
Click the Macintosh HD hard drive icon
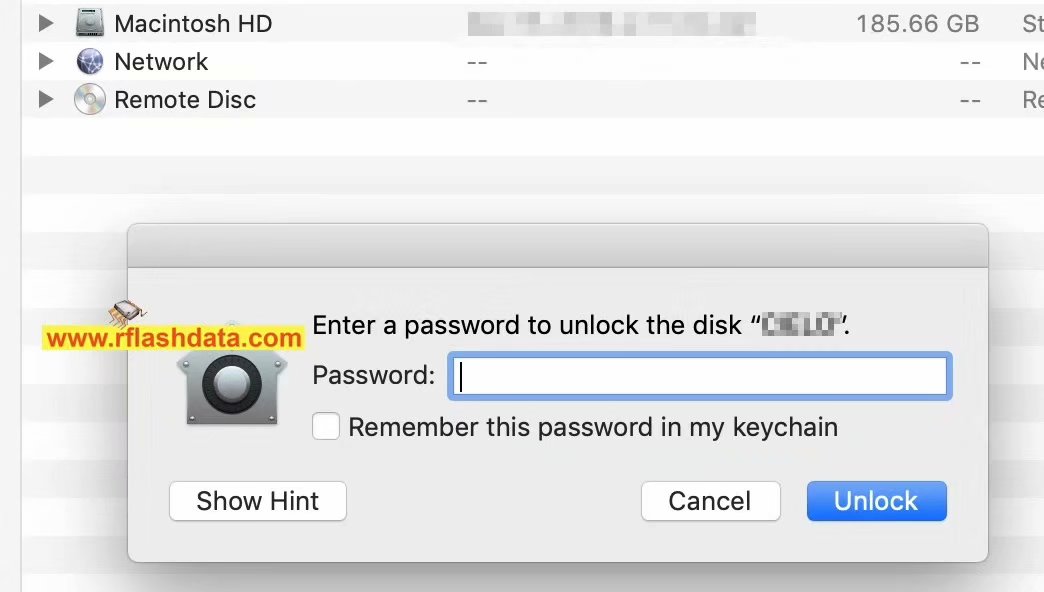pos(90,23)
